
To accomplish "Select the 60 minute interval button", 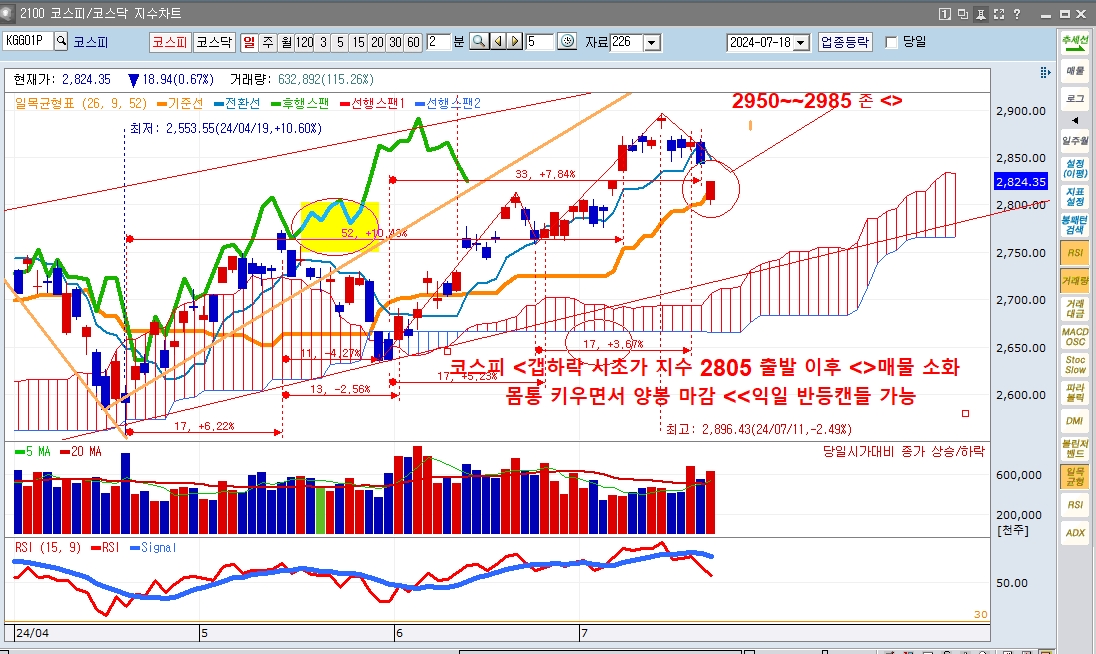I will (413, 42).
